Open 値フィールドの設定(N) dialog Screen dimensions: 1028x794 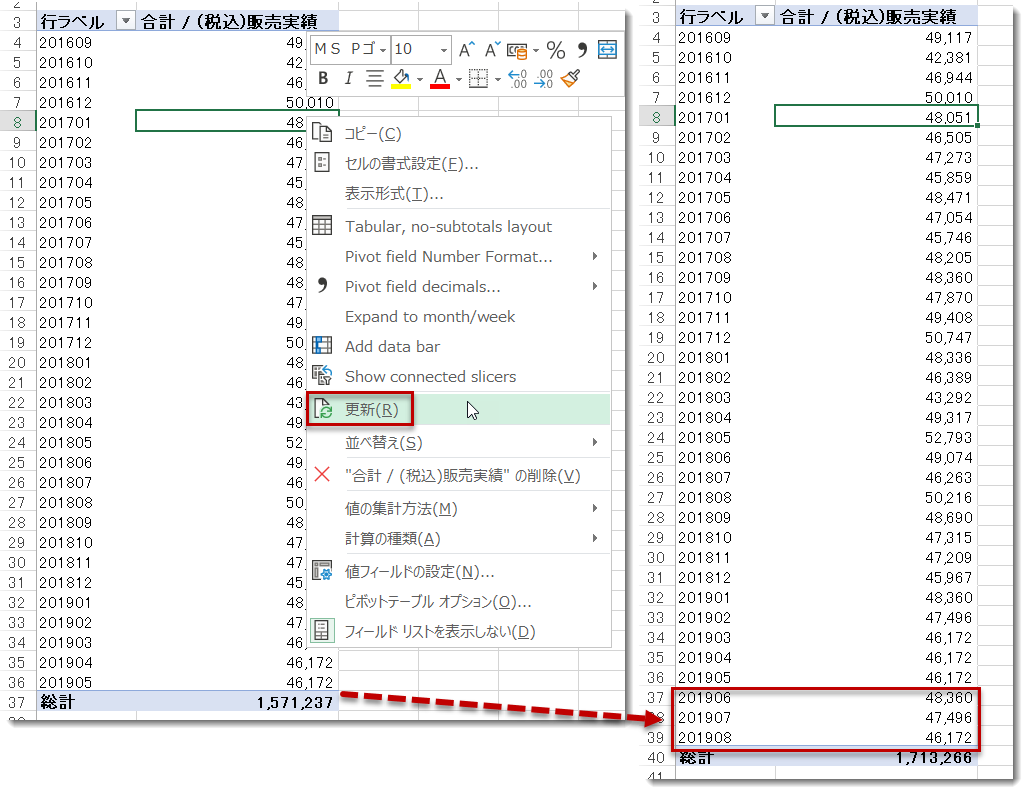click(x=459, y=572)
